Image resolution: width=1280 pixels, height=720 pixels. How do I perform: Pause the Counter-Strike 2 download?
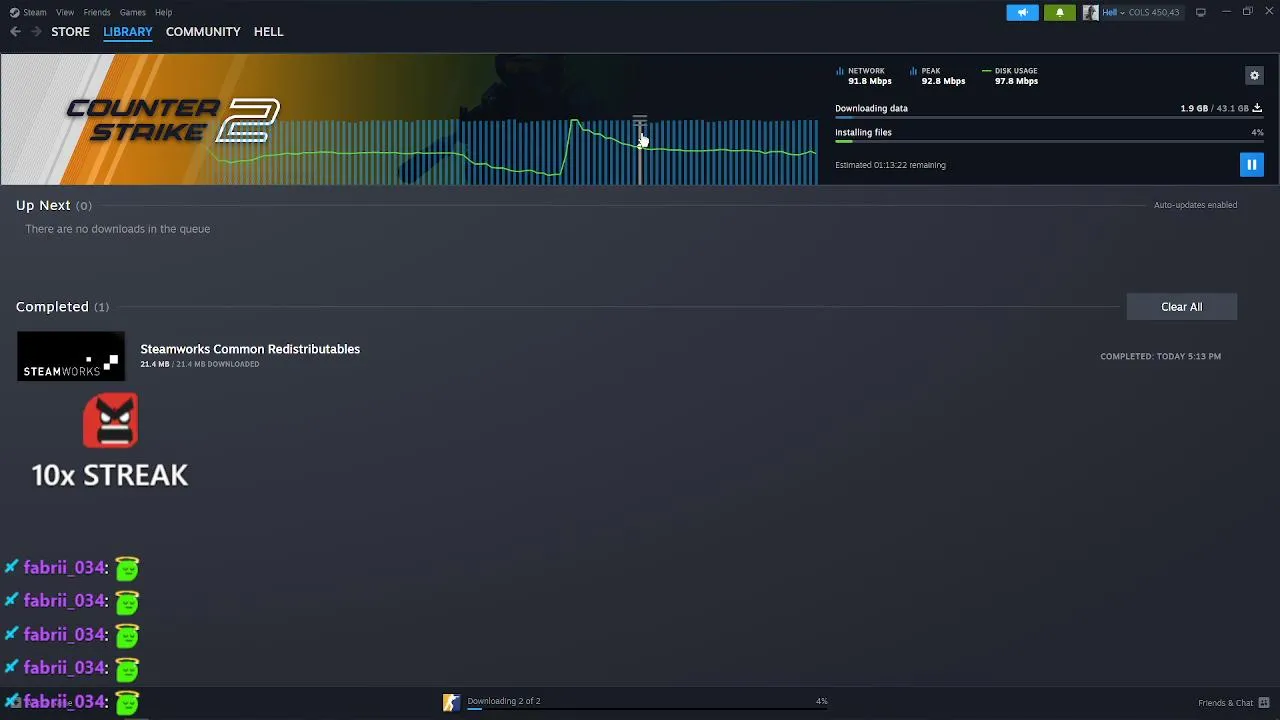click(1251, 165)
